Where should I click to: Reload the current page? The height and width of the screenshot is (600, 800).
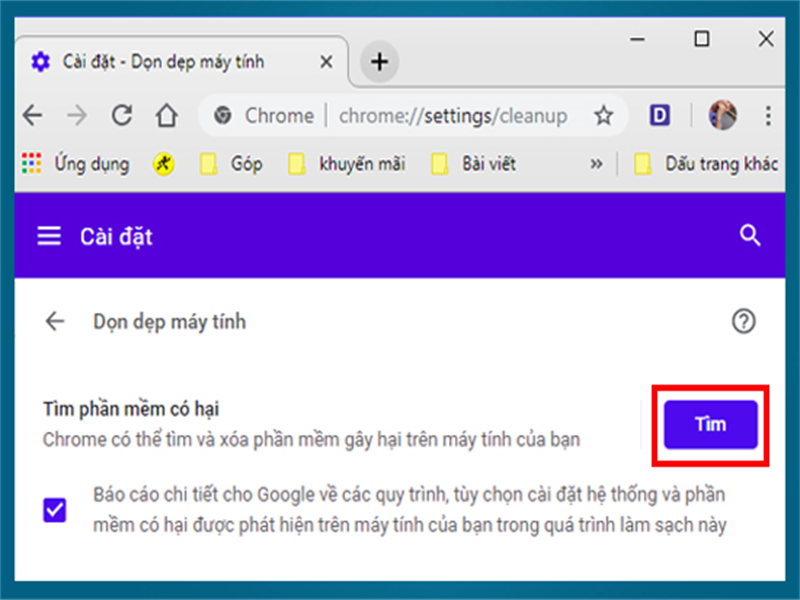[122, 115]
